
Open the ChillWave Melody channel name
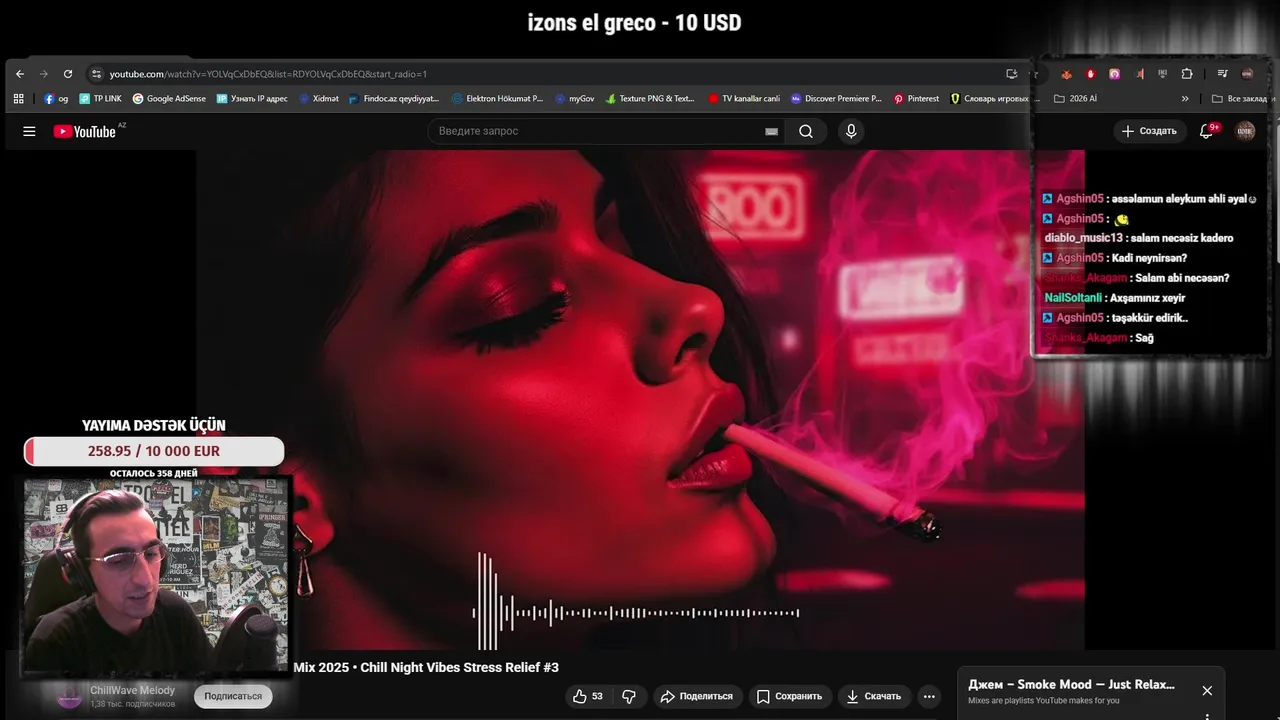(132, 690)
